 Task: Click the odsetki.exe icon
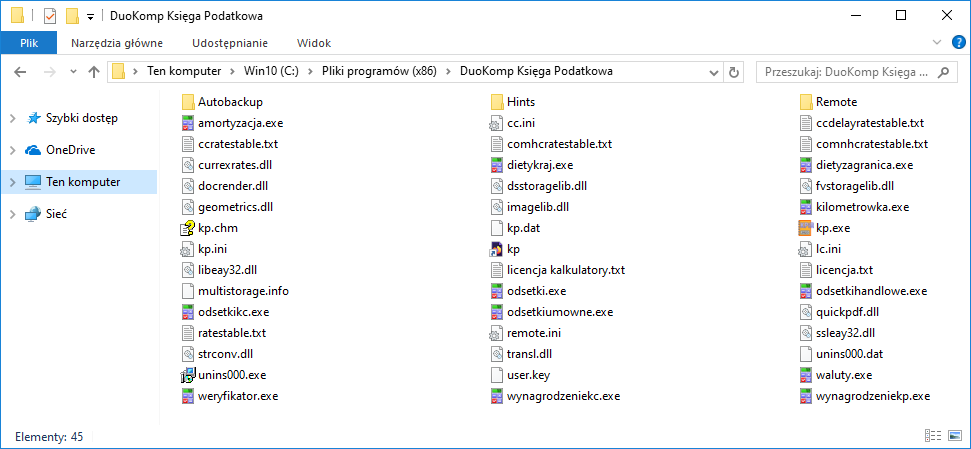[x=497, y=291]
